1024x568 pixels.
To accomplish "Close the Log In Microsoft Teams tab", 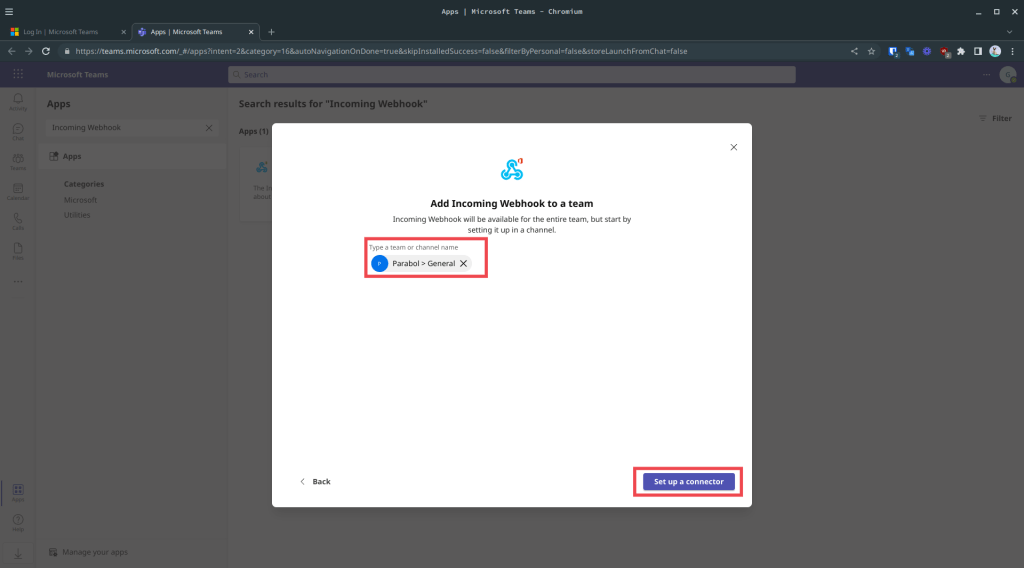I will click(123, 32).
